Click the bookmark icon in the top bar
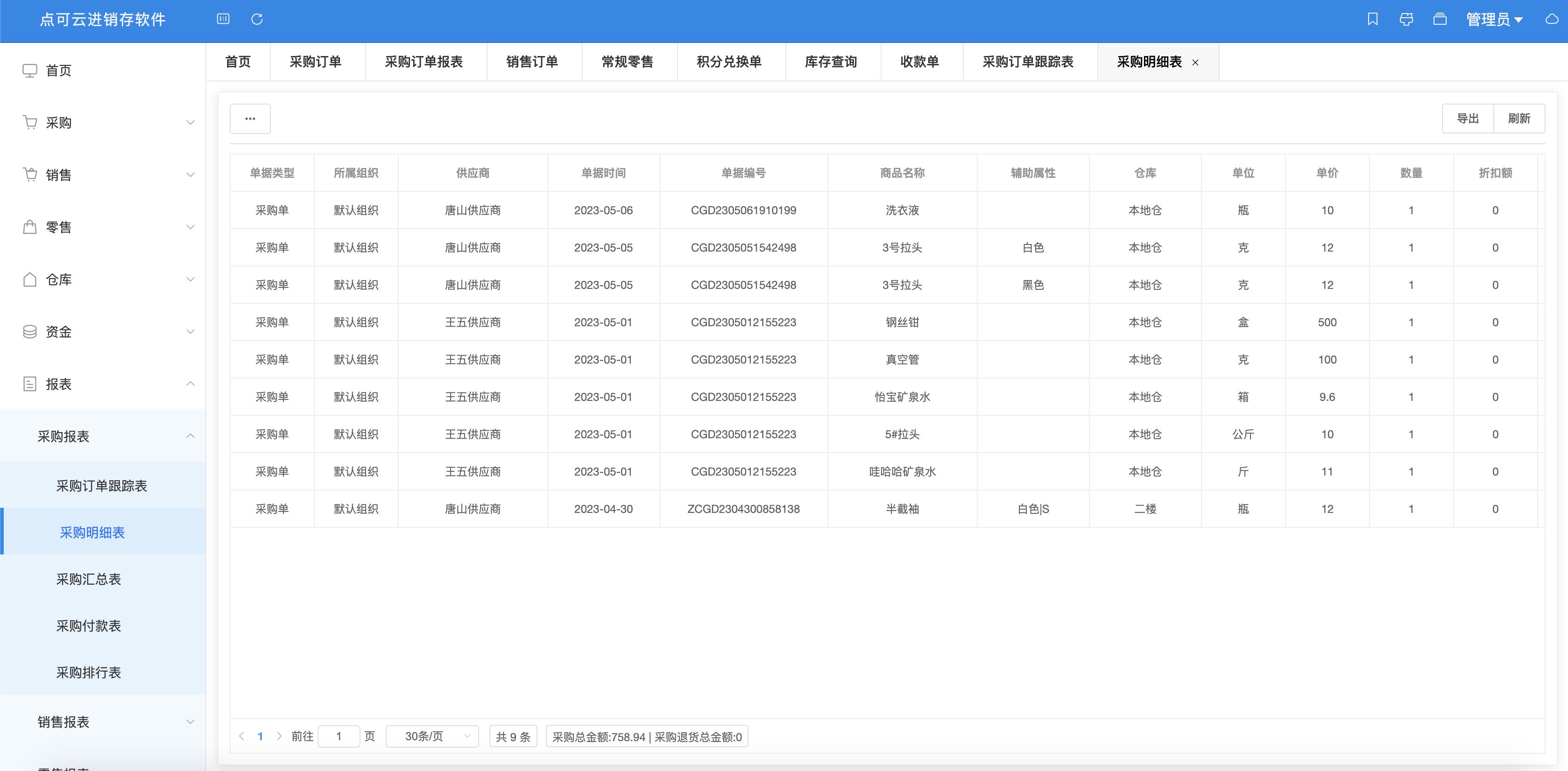The width and height of the screenshot is (1568, 771). 1374,19
